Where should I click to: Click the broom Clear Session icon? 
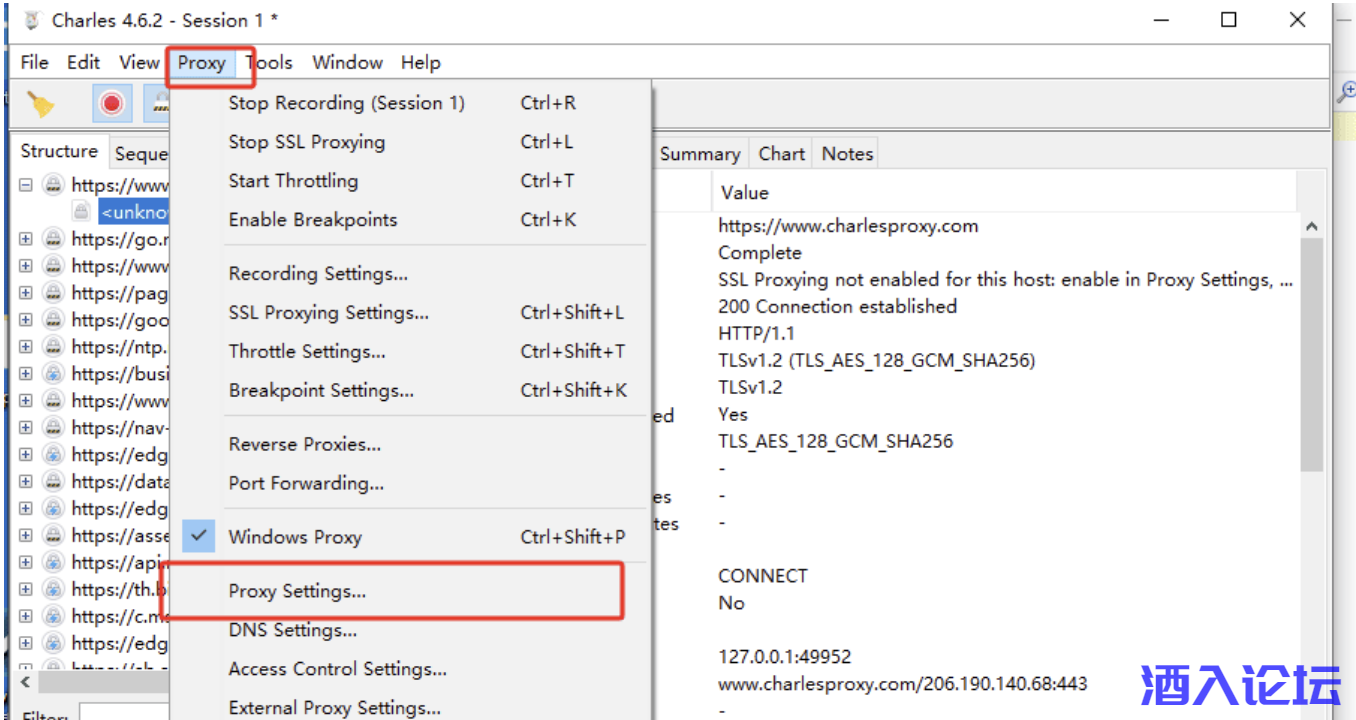click(x=40, y=104)
